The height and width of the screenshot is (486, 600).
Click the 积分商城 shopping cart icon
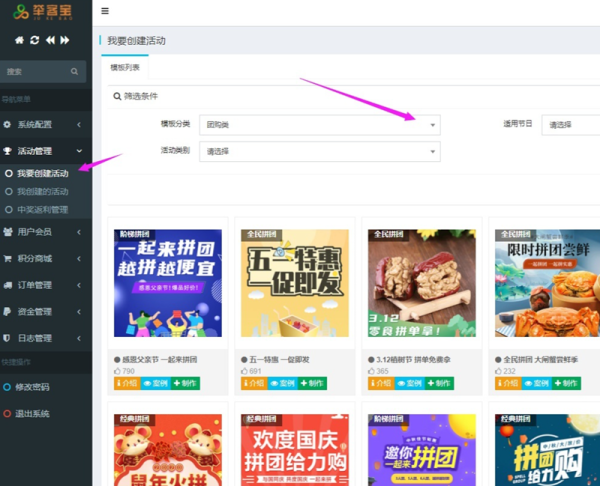tap(8, 258)
